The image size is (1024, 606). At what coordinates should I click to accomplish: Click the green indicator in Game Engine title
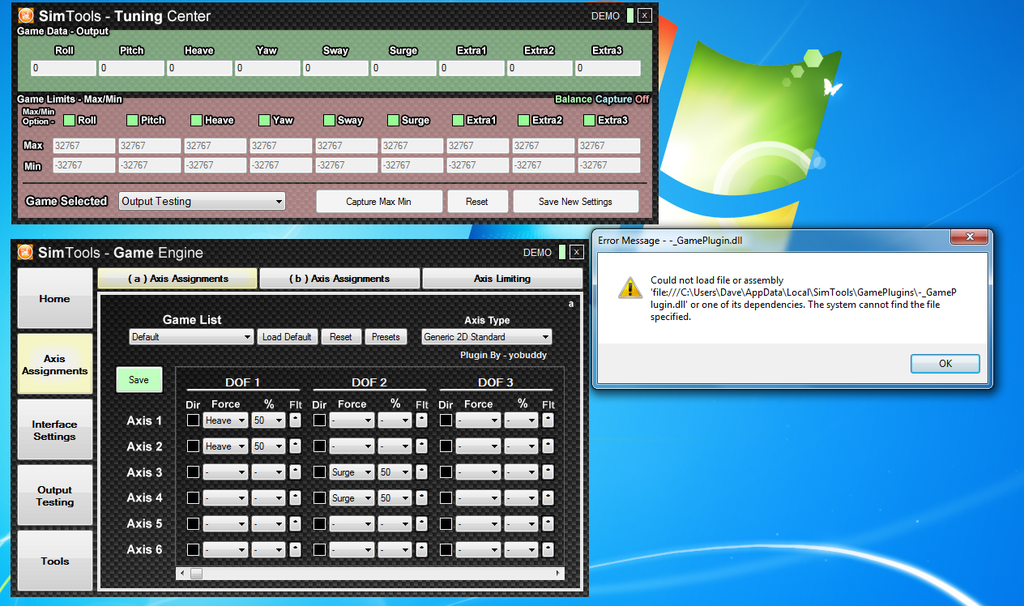click(562, 252)
